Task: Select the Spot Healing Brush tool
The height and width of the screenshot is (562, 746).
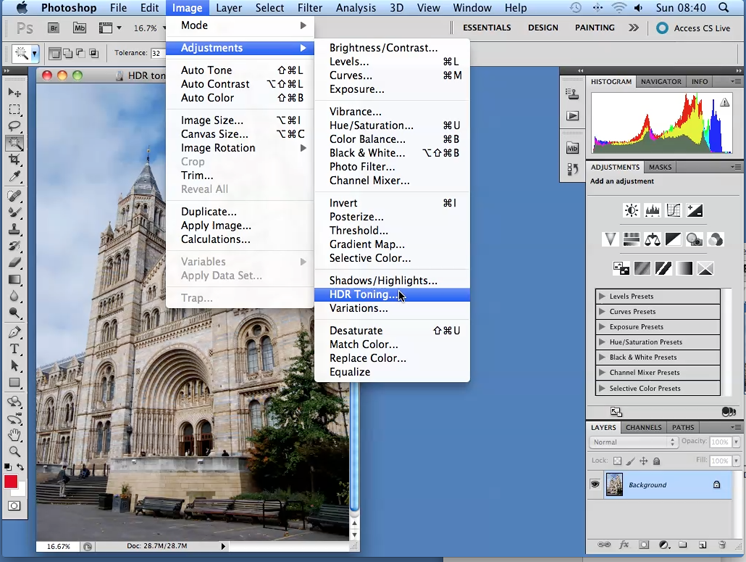Action: [14, 196]
